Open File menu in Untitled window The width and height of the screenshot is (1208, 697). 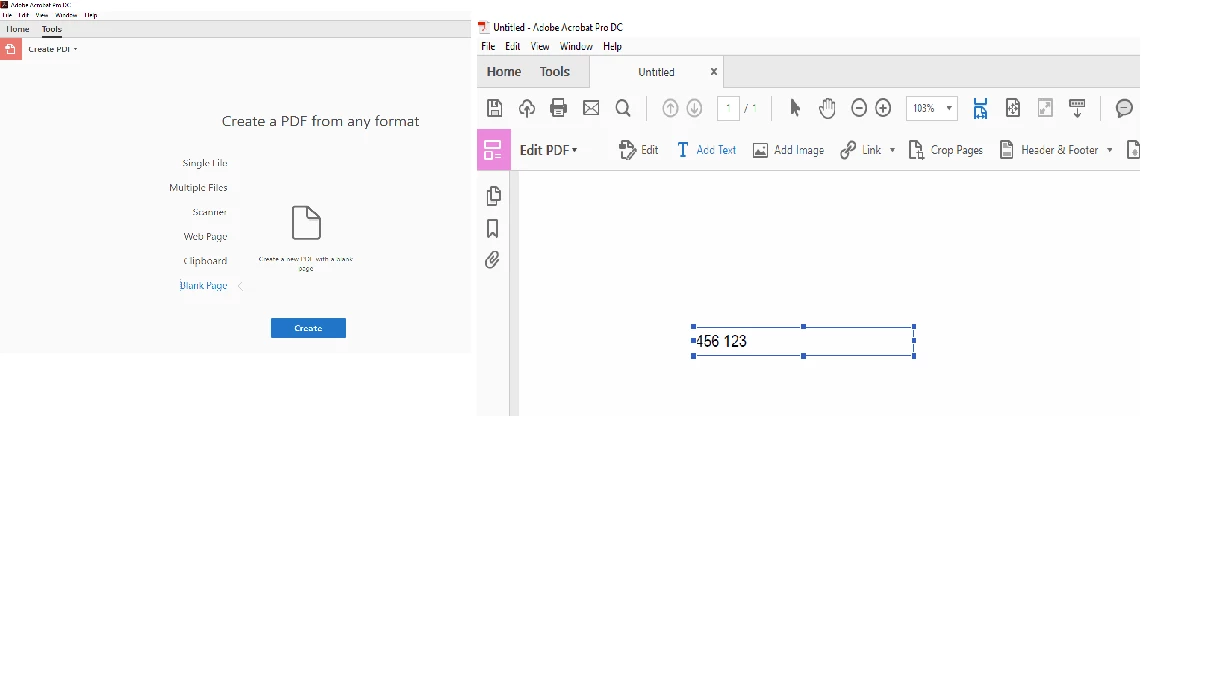click(488, 46)
